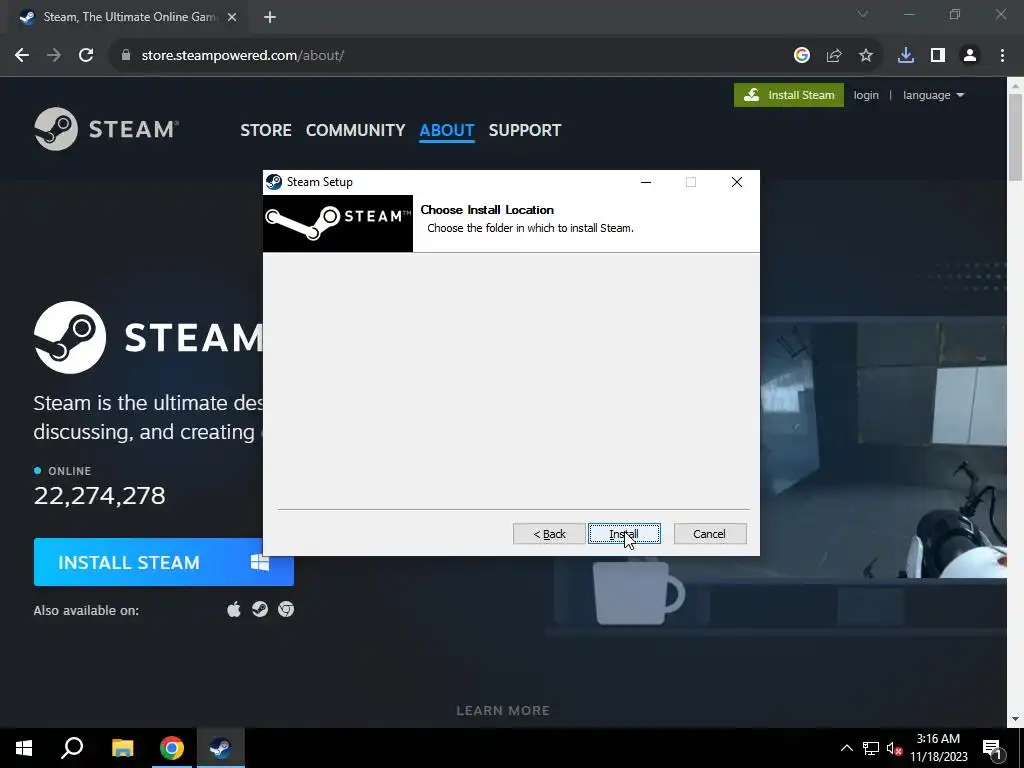Click the blue INSTALL STEAM button
Viewport: 1024px width, 768px height.
tap(163, 562)
